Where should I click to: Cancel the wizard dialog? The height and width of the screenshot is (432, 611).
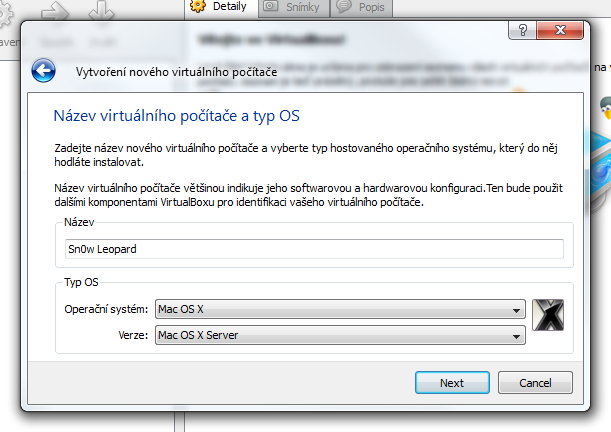535,383
